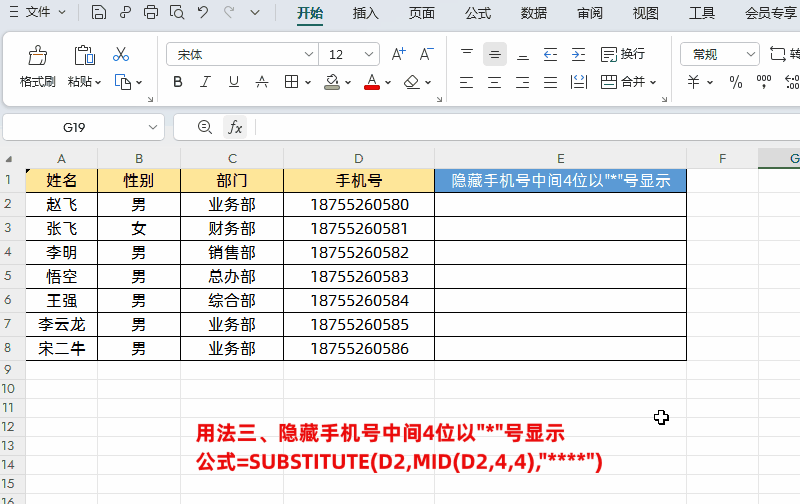Select column D header
This screenshot has height=504, width=800.
(x=359, y=159)
